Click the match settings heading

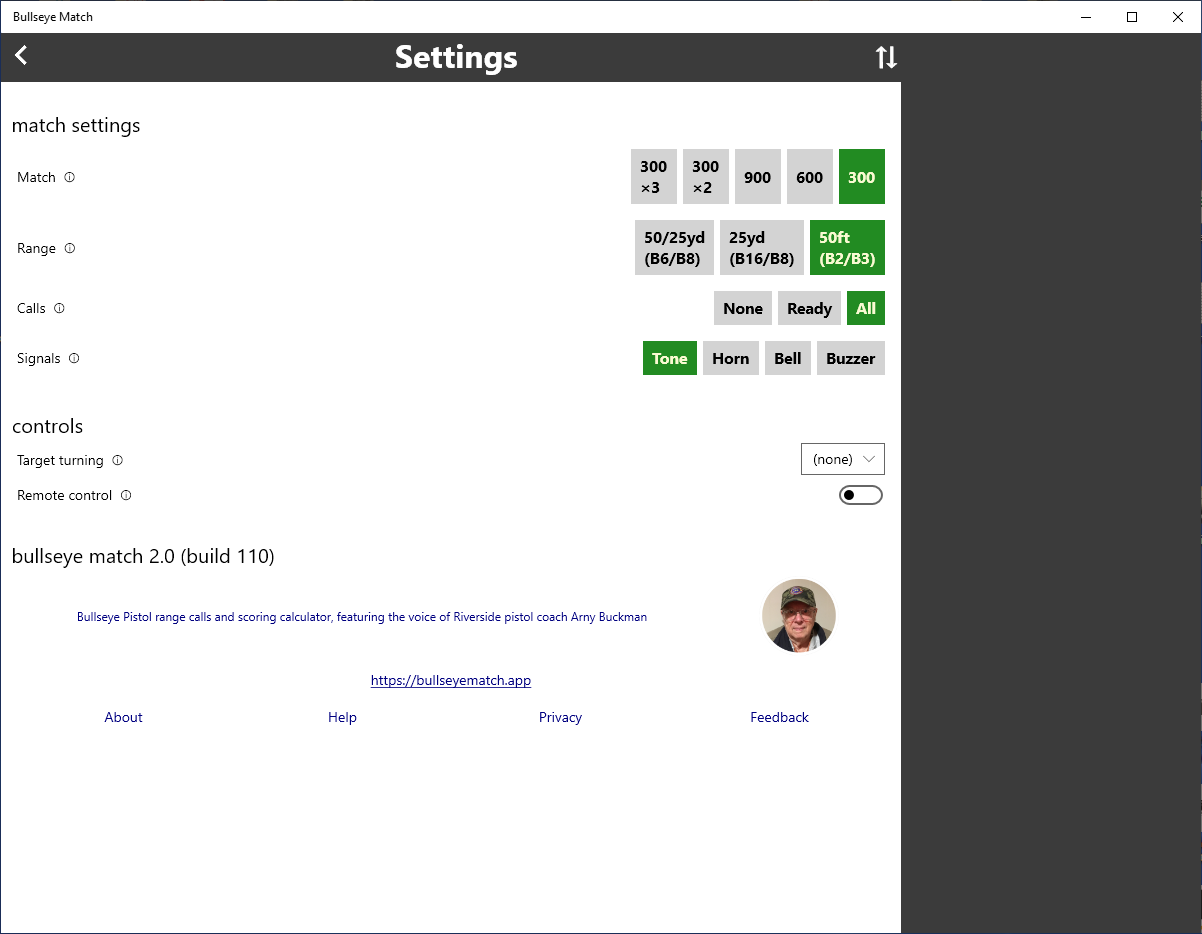76,126
